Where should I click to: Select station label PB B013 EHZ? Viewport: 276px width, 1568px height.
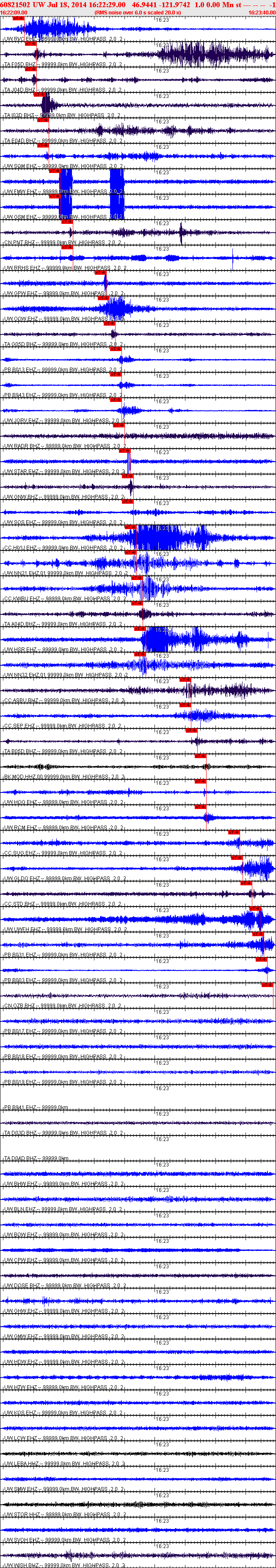tap(21, 370)
